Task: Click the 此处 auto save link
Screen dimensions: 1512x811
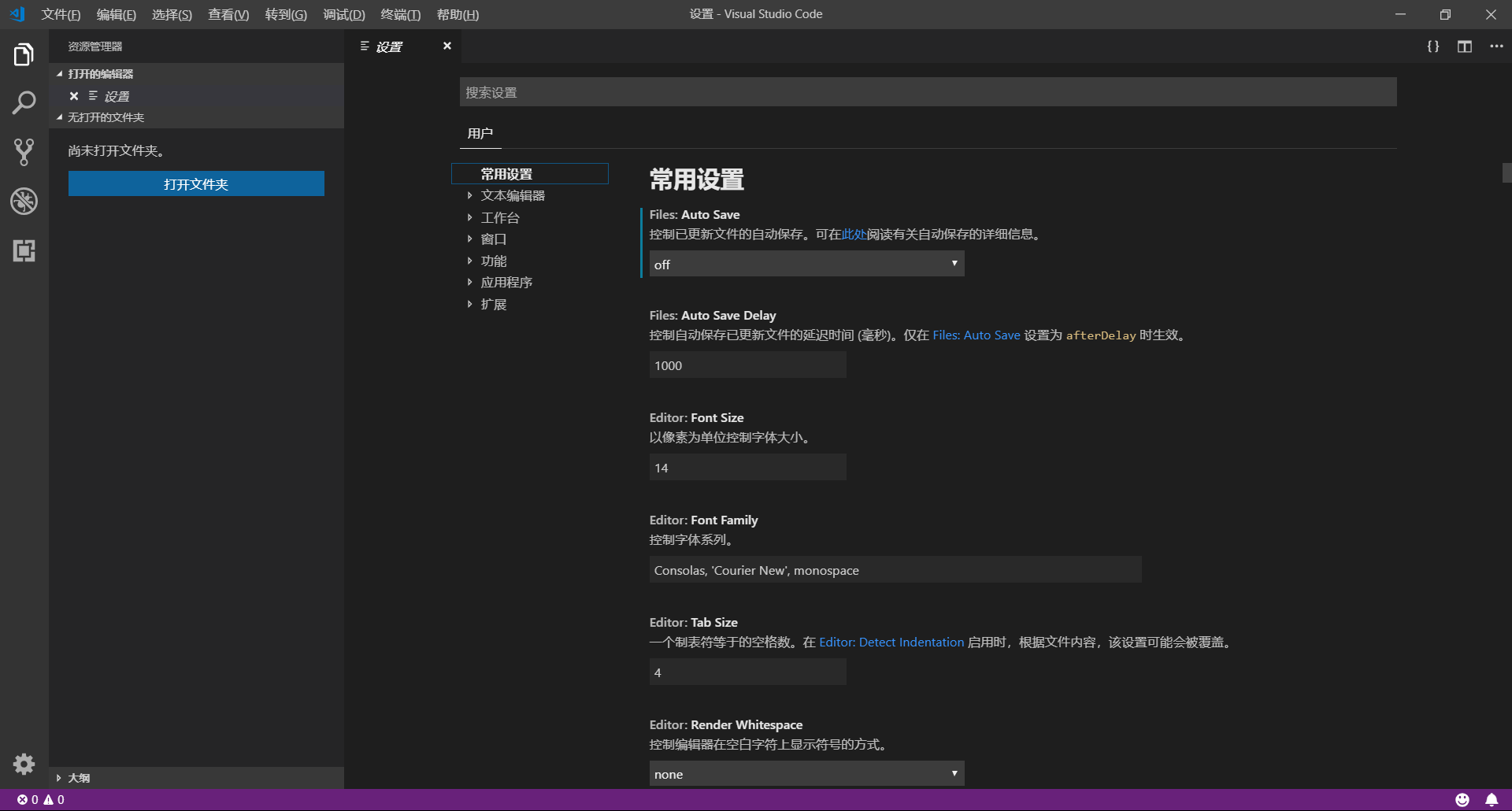Action: click(x=854, y=234)
